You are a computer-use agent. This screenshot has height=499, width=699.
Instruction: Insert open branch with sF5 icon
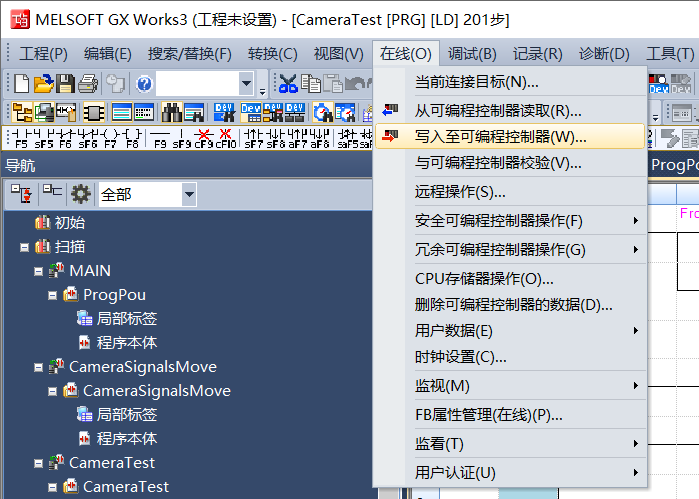(44, 139)
